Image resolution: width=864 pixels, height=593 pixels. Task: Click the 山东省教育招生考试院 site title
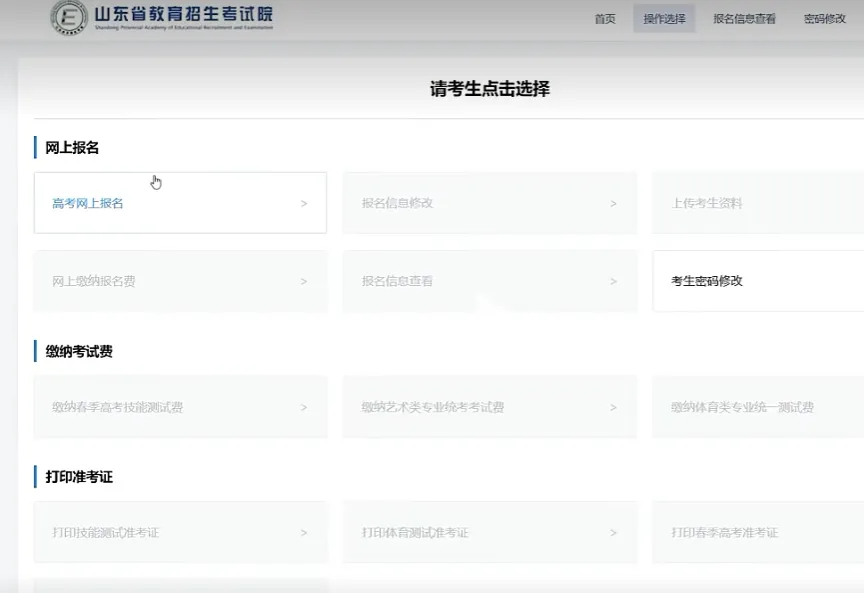183,14
